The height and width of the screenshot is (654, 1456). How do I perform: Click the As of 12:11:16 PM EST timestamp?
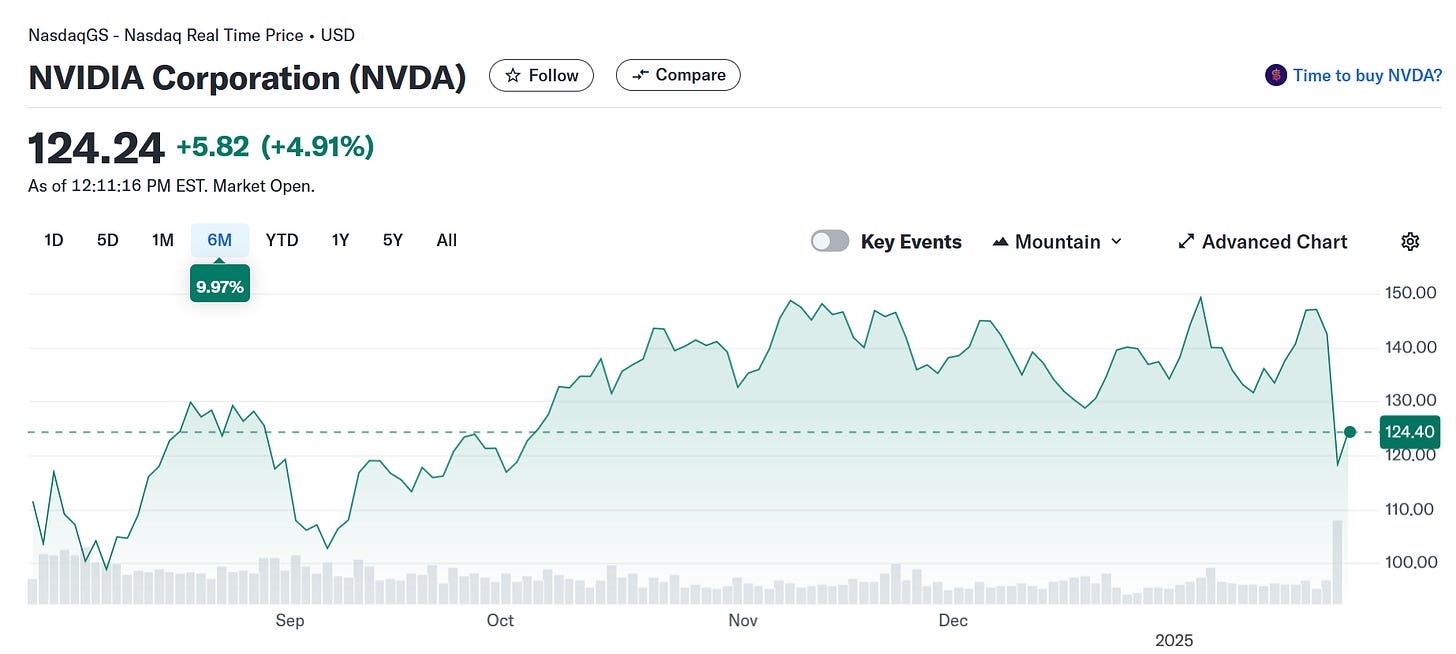(171, 186)
